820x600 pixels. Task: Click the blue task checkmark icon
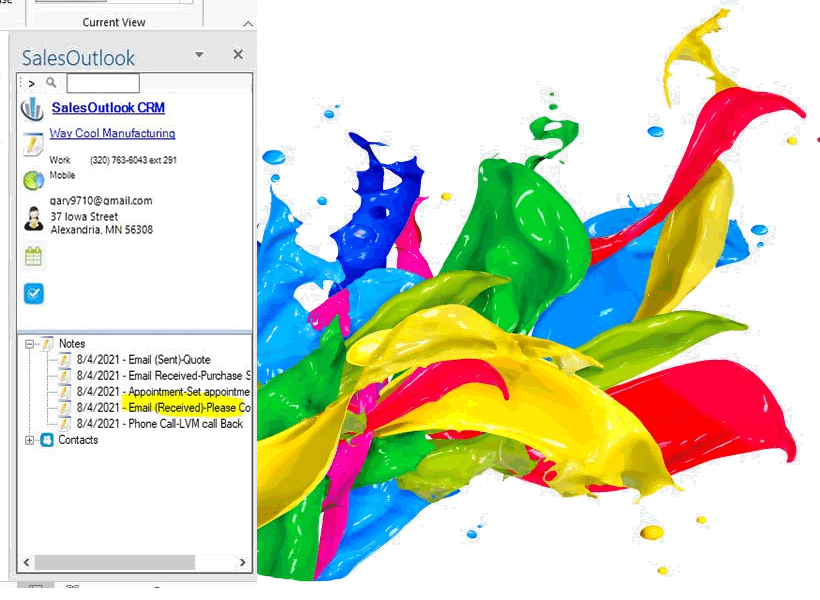point(33,293)
